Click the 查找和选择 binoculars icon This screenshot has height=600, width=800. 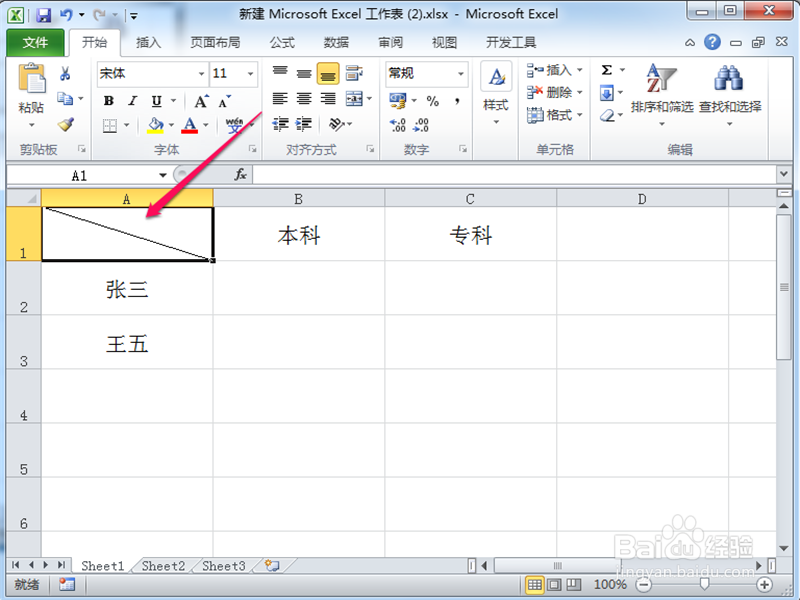(x=727, y=80)
